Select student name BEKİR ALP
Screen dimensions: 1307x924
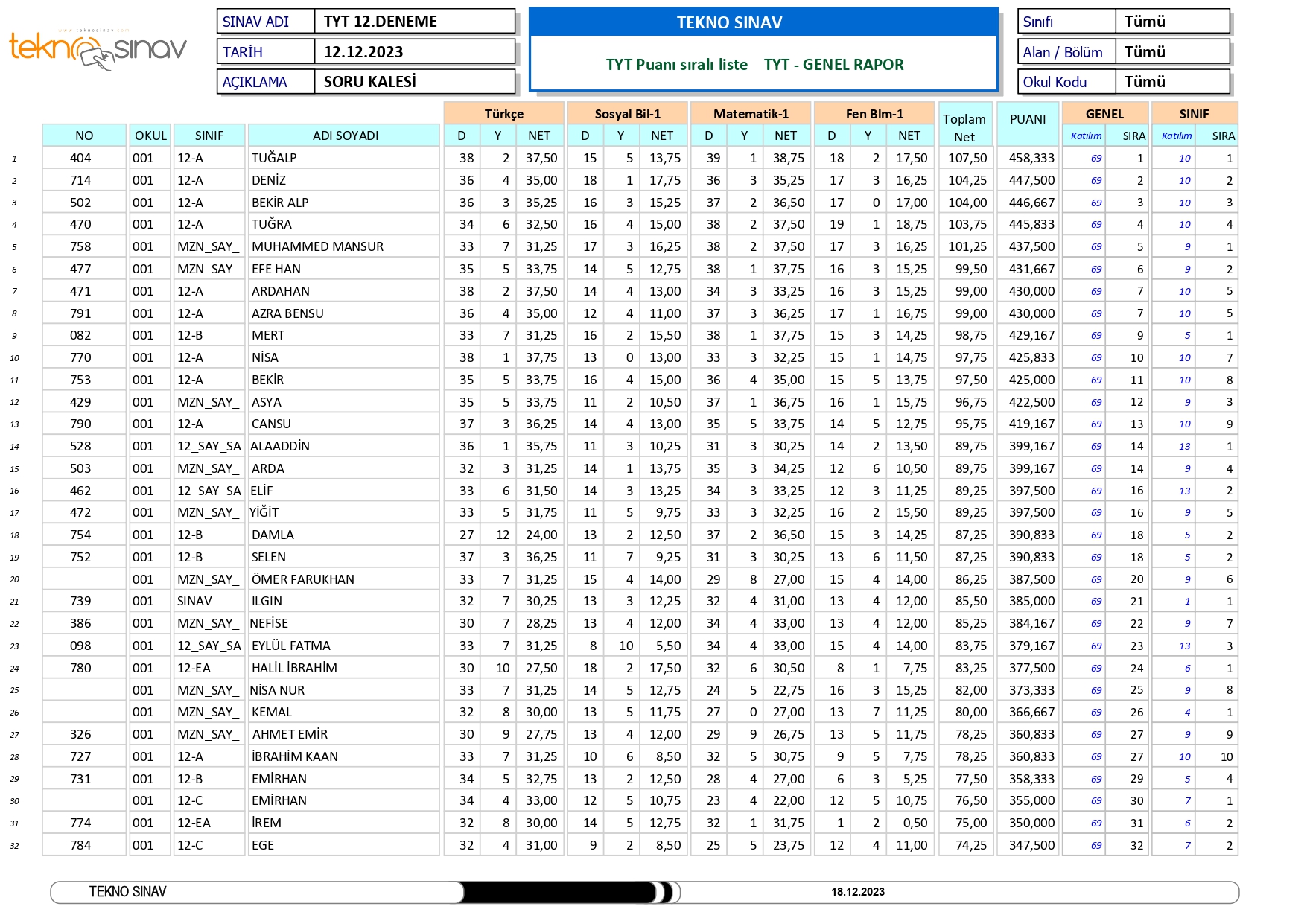click(280, 203)
